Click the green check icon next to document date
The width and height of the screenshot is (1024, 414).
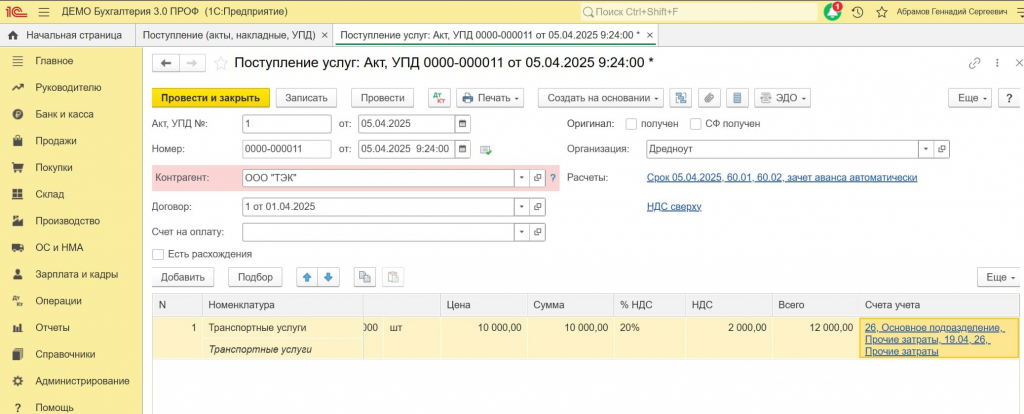point(485,150)
